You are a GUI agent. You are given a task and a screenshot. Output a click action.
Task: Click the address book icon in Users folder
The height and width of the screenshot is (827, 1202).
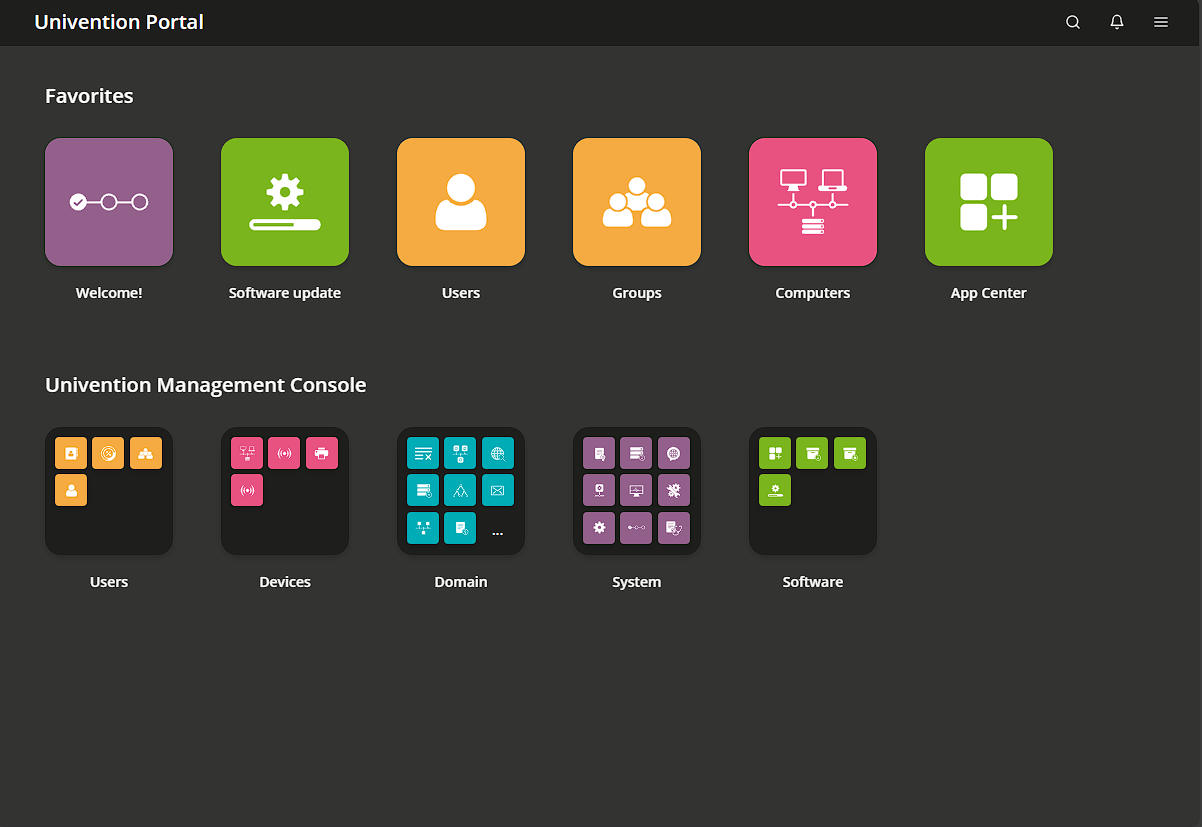click(x=71, y=453)
